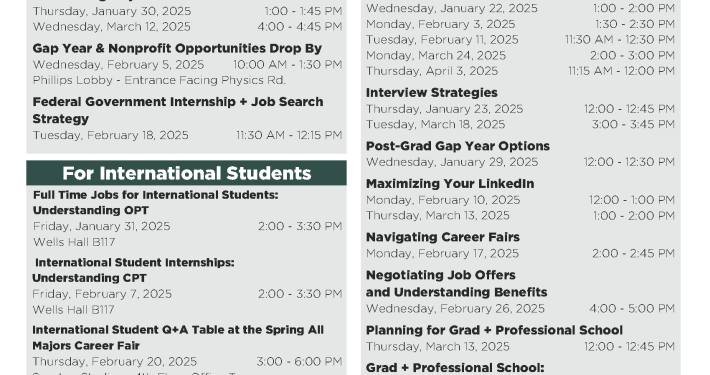The height and width of the screenshot is (375, 710).
Task: Select Phillips Lobby entrance location text
Action: point(159,80)
